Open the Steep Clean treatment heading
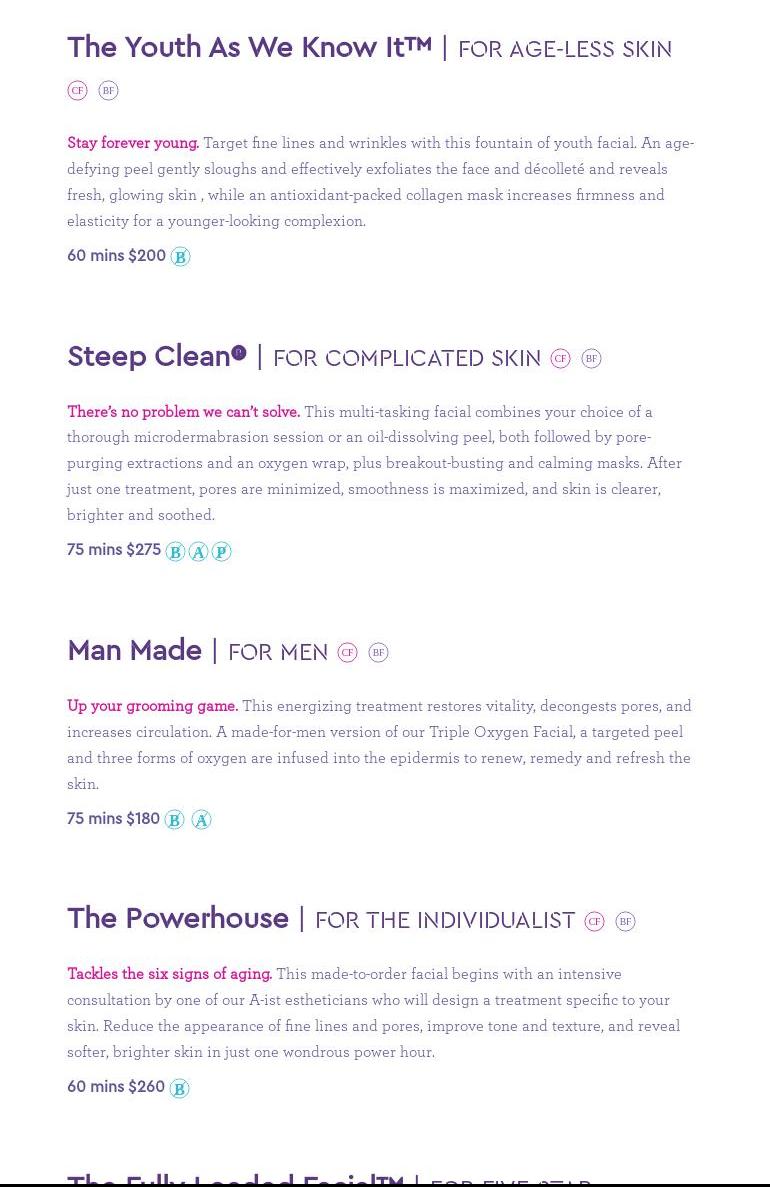The width and height of the screenshot is (770, 1187). tap(149, 357)
